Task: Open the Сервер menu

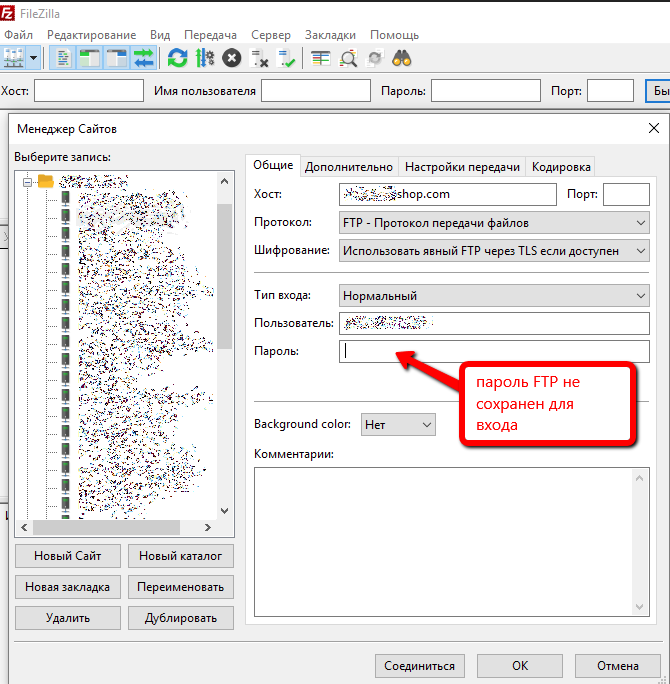Action: click(x=271, y=35)
